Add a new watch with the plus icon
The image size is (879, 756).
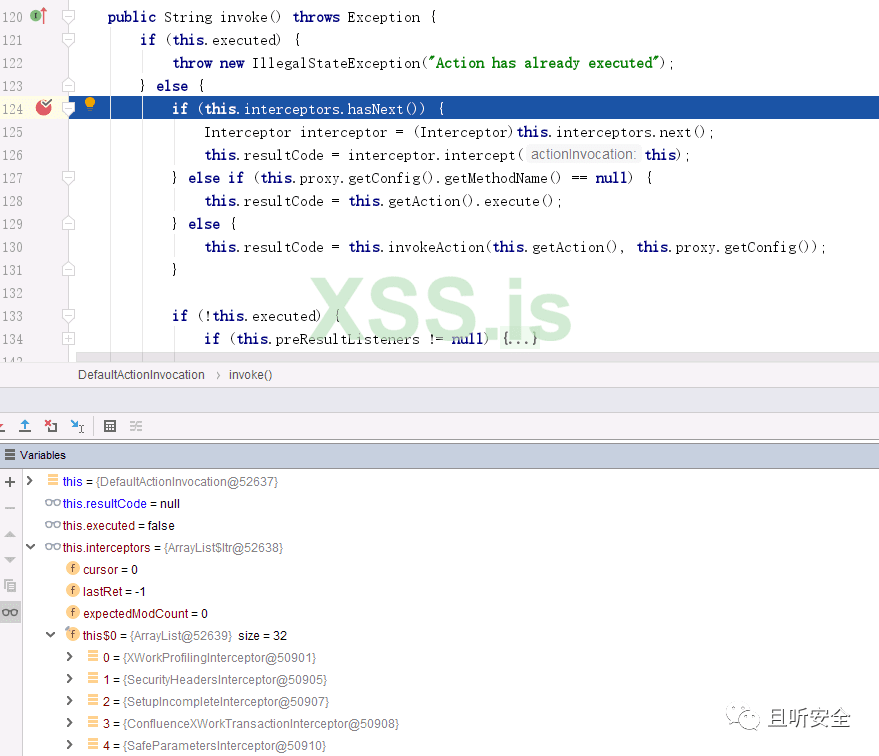tap(10, 481)
